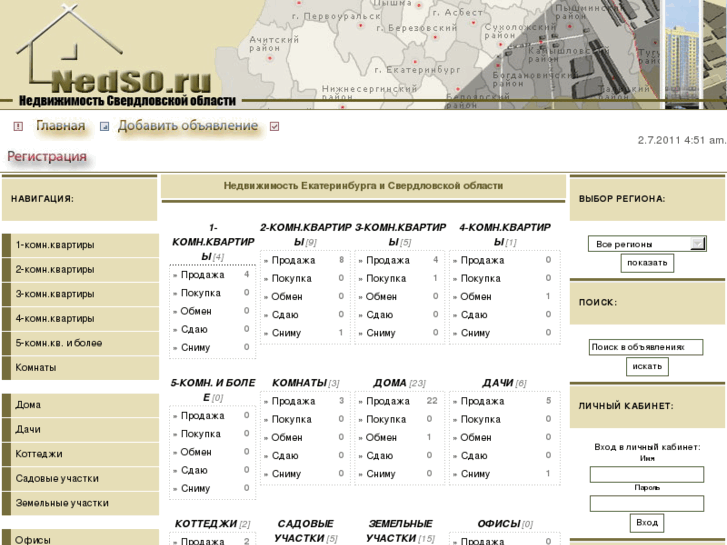Focus the Пароль password input field
The image size is (727, 545).
click(646, 503)
